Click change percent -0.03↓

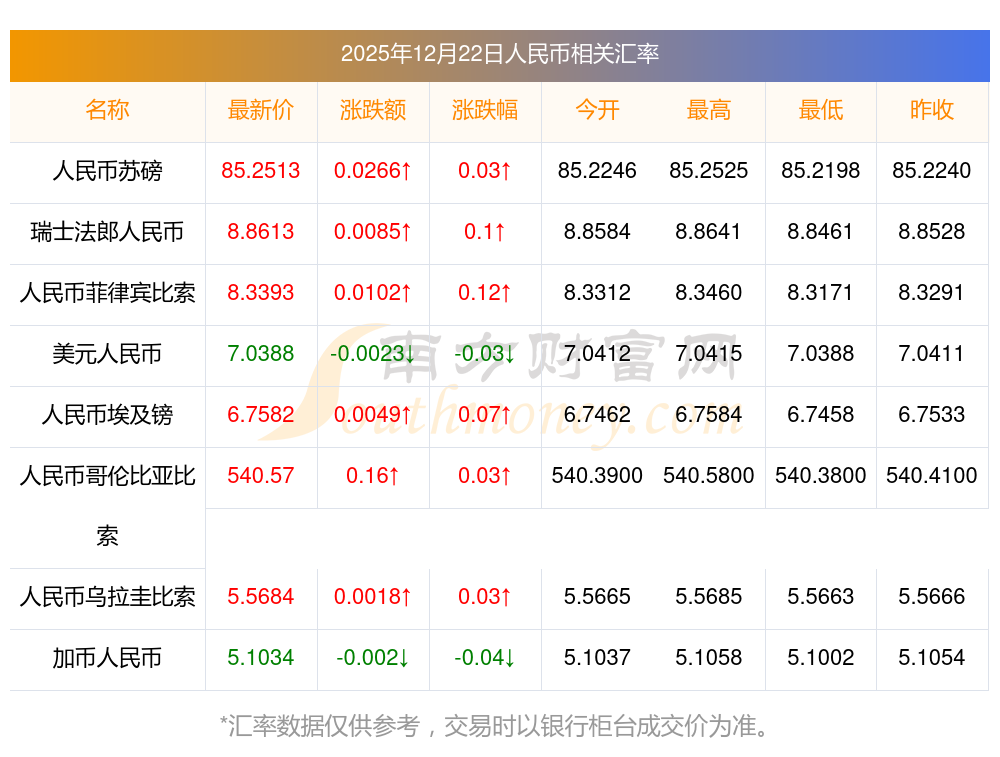[485, 353]
